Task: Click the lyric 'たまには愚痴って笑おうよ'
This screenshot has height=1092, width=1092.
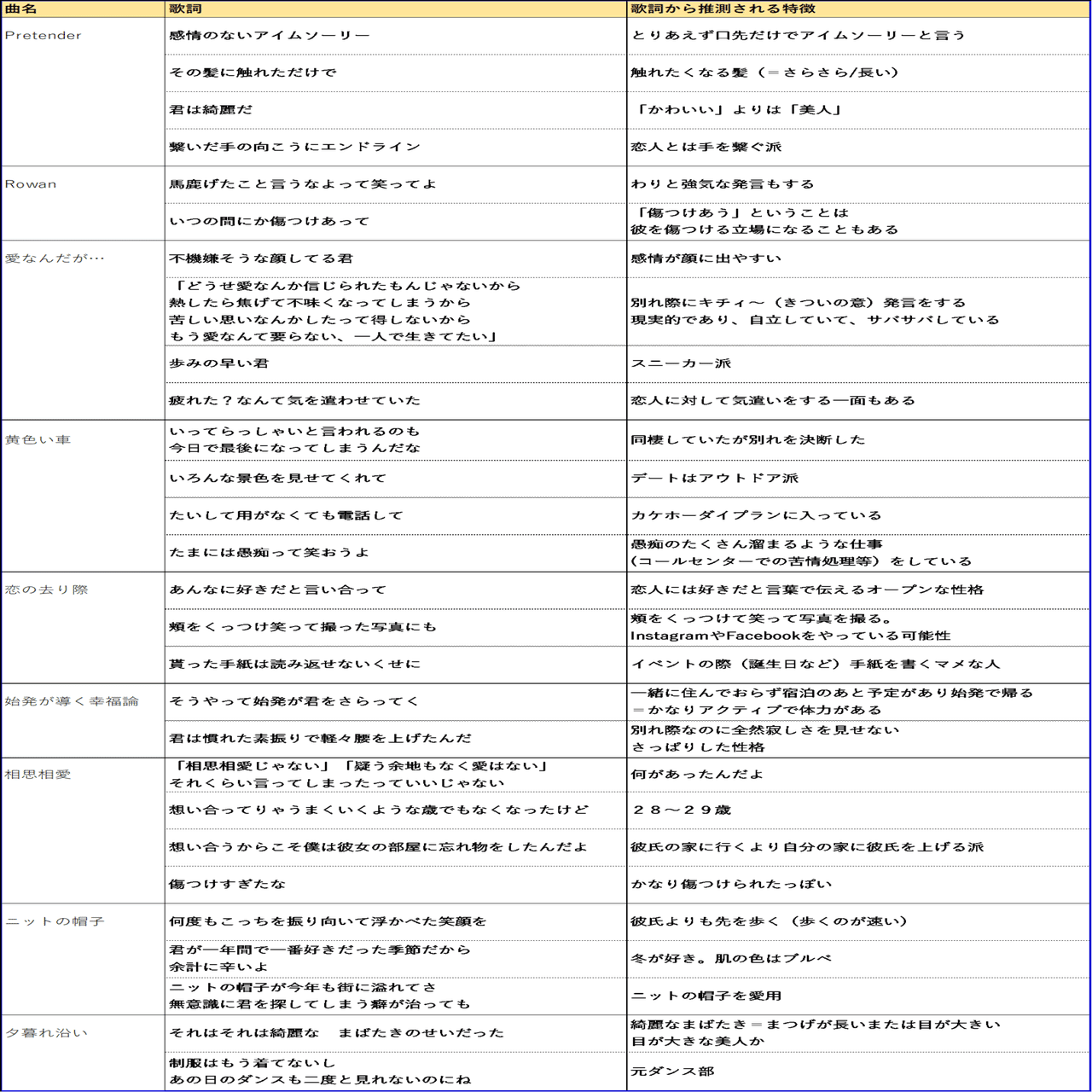Action: click(x=396, y=553)
